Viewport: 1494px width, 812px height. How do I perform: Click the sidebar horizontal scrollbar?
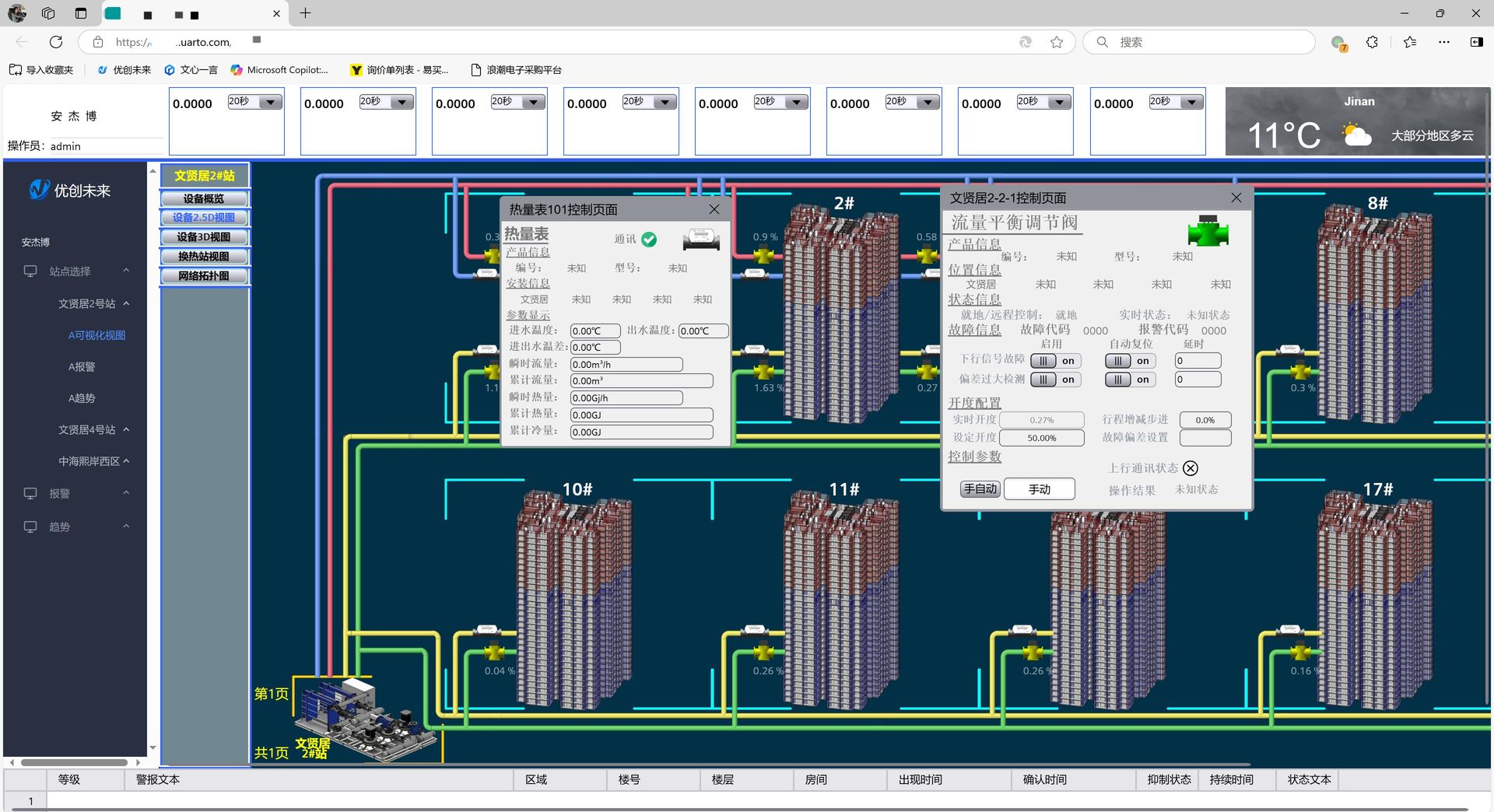74,762
